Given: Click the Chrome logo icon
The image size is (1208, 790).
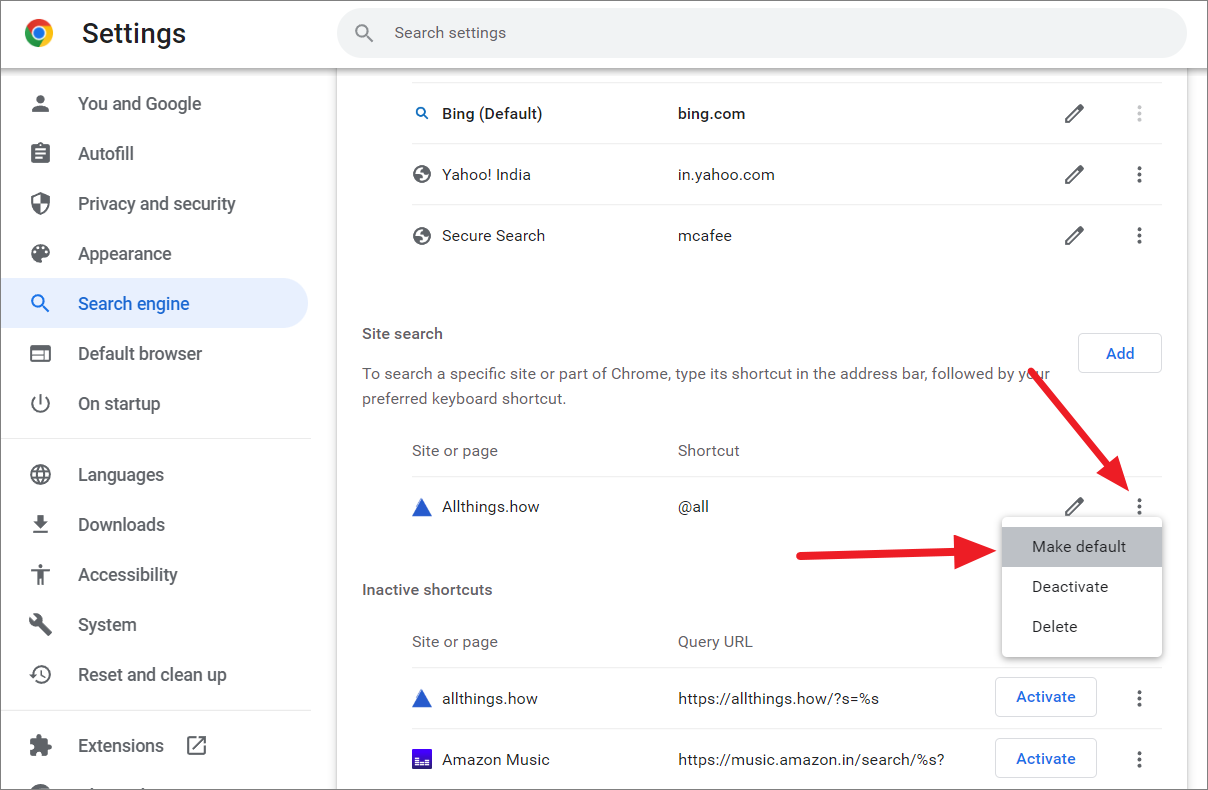Looking at the screenshot, I should point(39,33).
